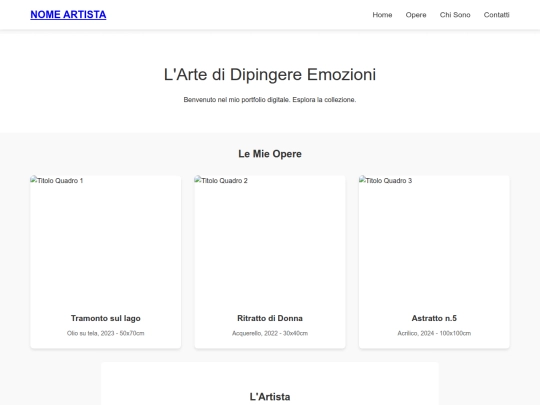
Task: Select the Astratto n.5 title
Action: point(434,318)
